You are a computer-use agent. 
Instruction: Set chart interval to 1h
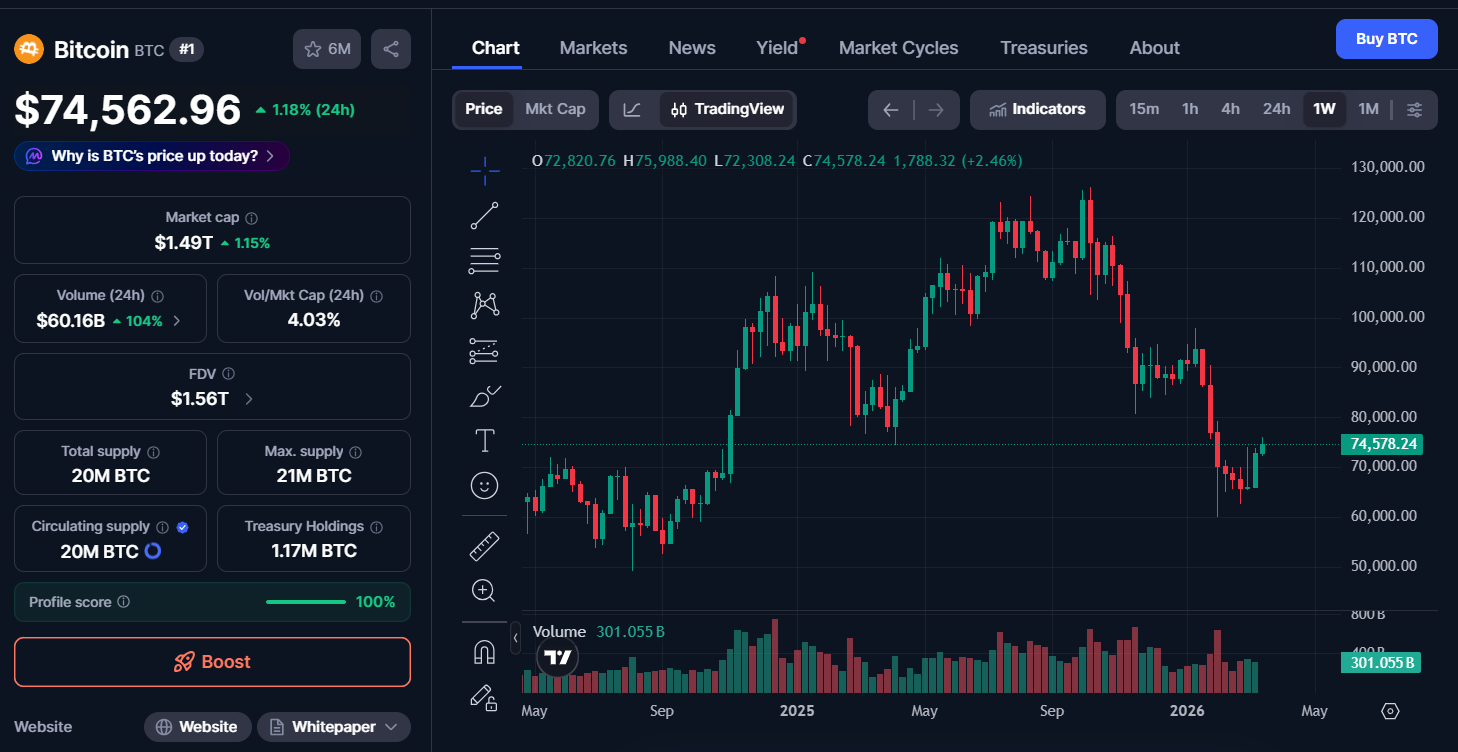[1190, 109]
